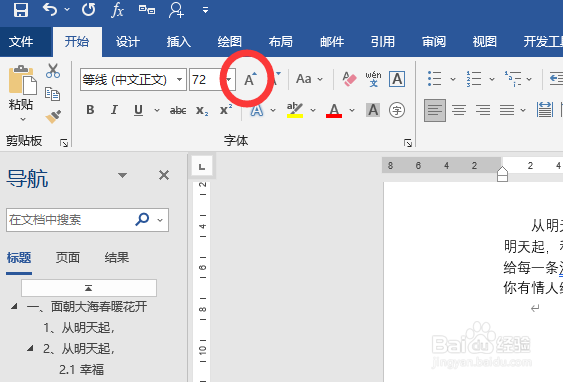
Task: Apply multilevel list
Action: click(513, 79)
